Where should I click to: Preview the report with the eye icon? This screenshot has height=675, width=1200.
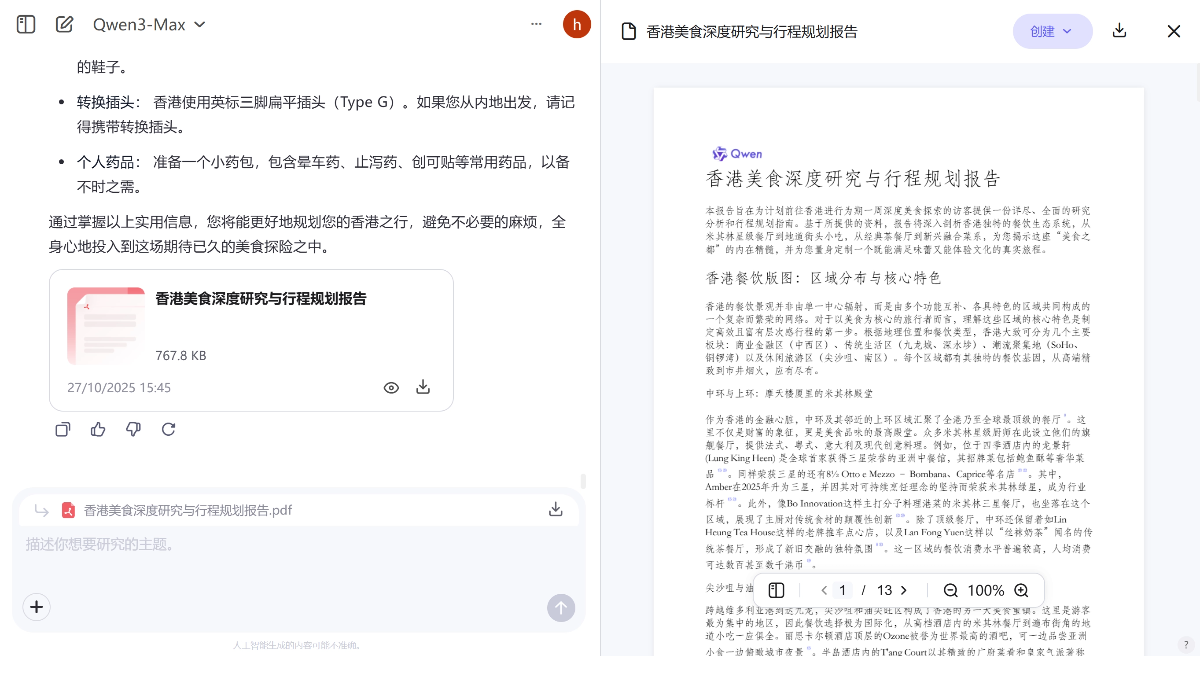coord(391,387)
